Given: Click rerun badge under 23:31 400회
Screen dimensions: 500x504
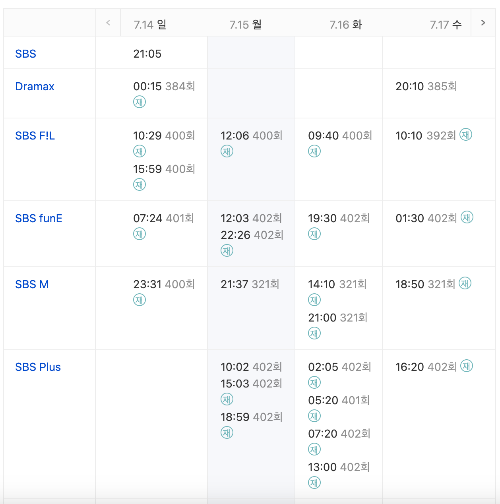Looking at the screenshot, I should click(x=139, y=300).
